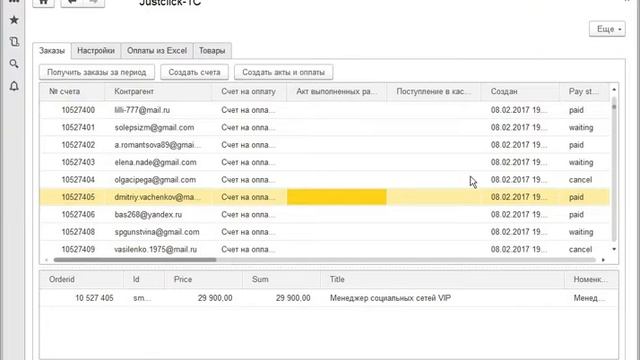Select order number 10527402

click(78, 145)
